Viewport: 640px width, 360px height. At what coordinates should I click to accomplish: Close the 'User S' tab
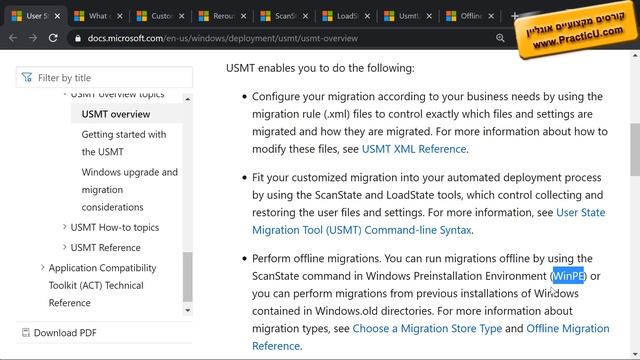58,16
